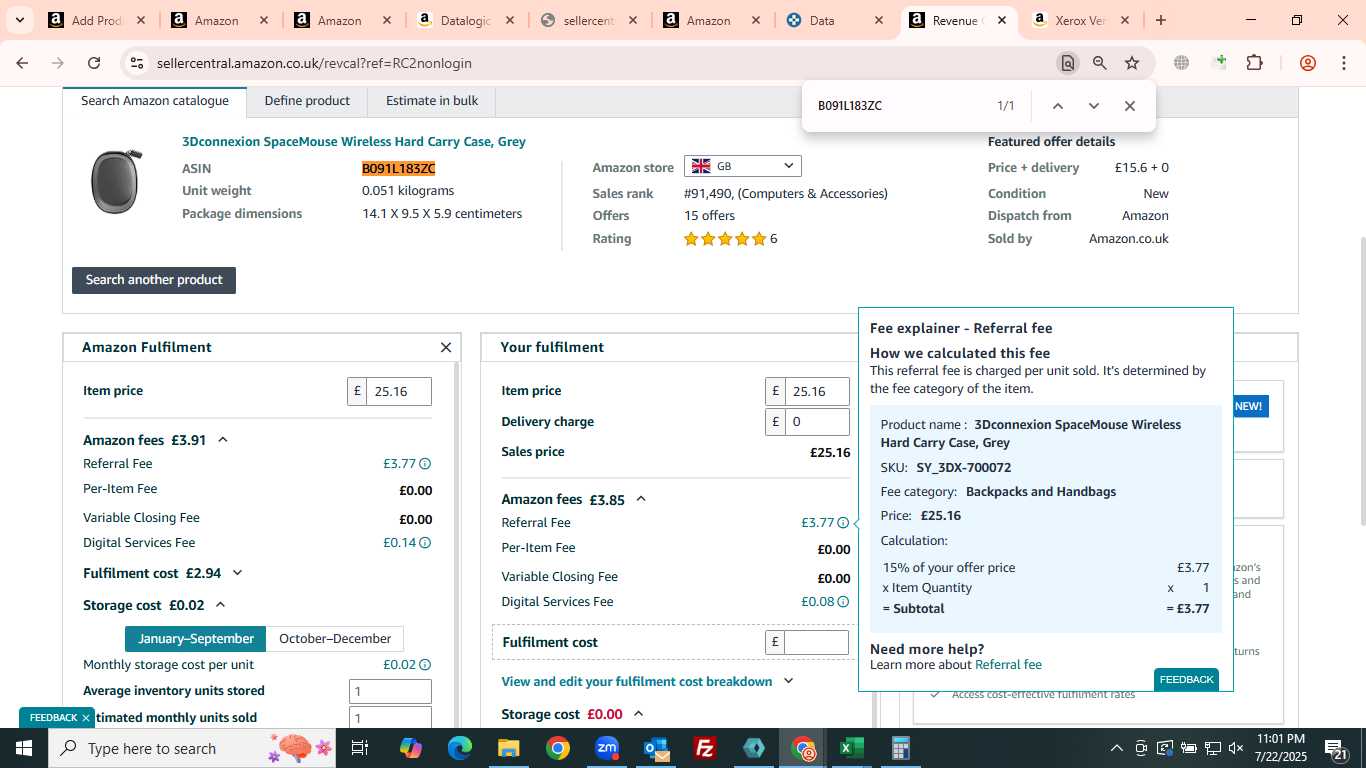The width and height of the screenshot is (1366, 768).
Task: Click the SpaceMouse carry case product thumbnail
Action: (116, 182)
